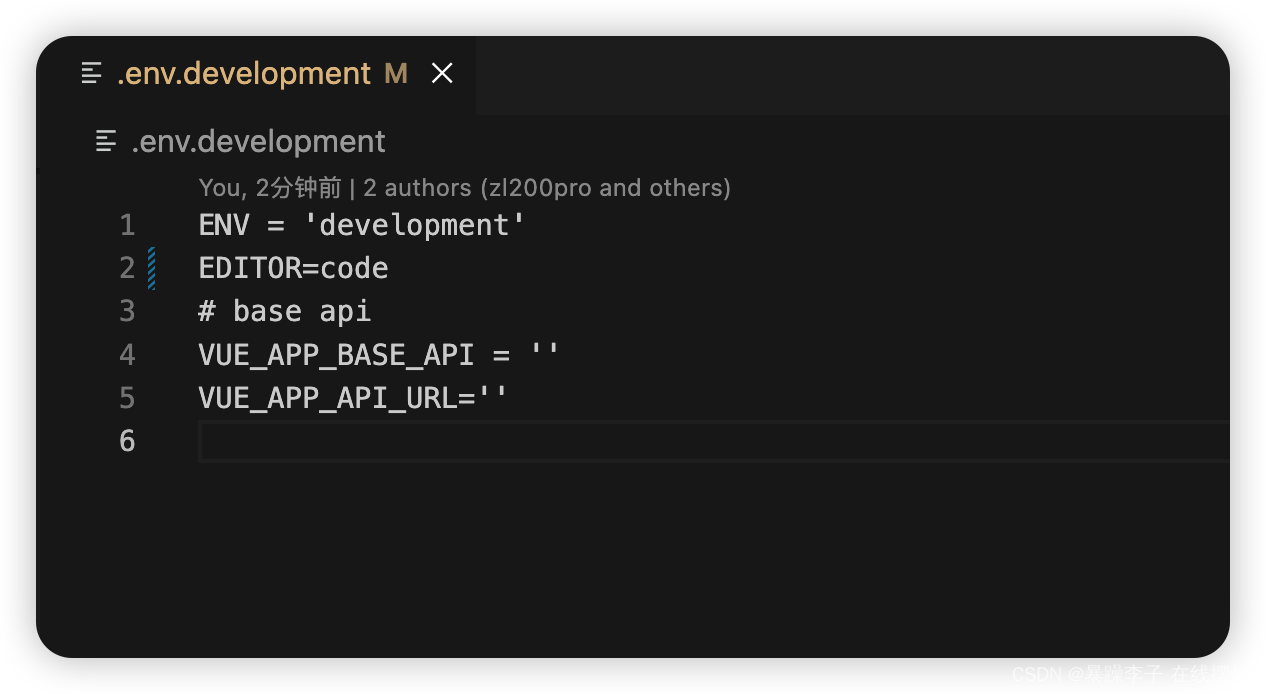Click the M modified indicator in the tab
1266x694 pixels.
[396, 74]
